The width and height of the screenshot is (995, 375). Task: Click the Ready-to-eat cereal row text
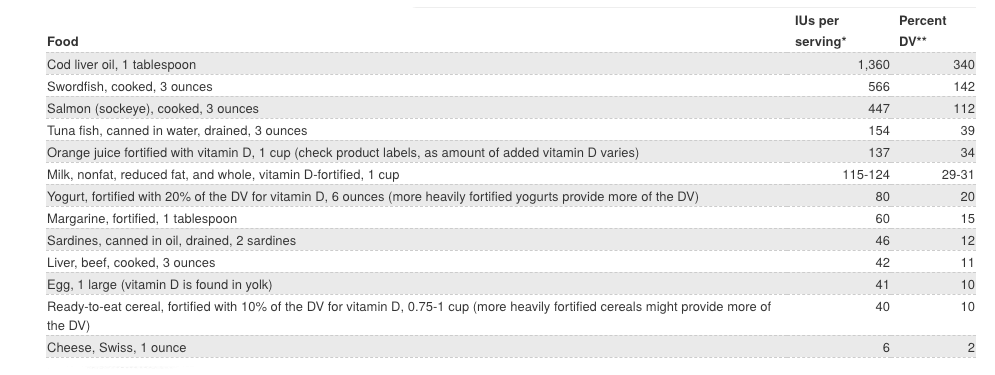pyautogui.click(x=409, y=316)
